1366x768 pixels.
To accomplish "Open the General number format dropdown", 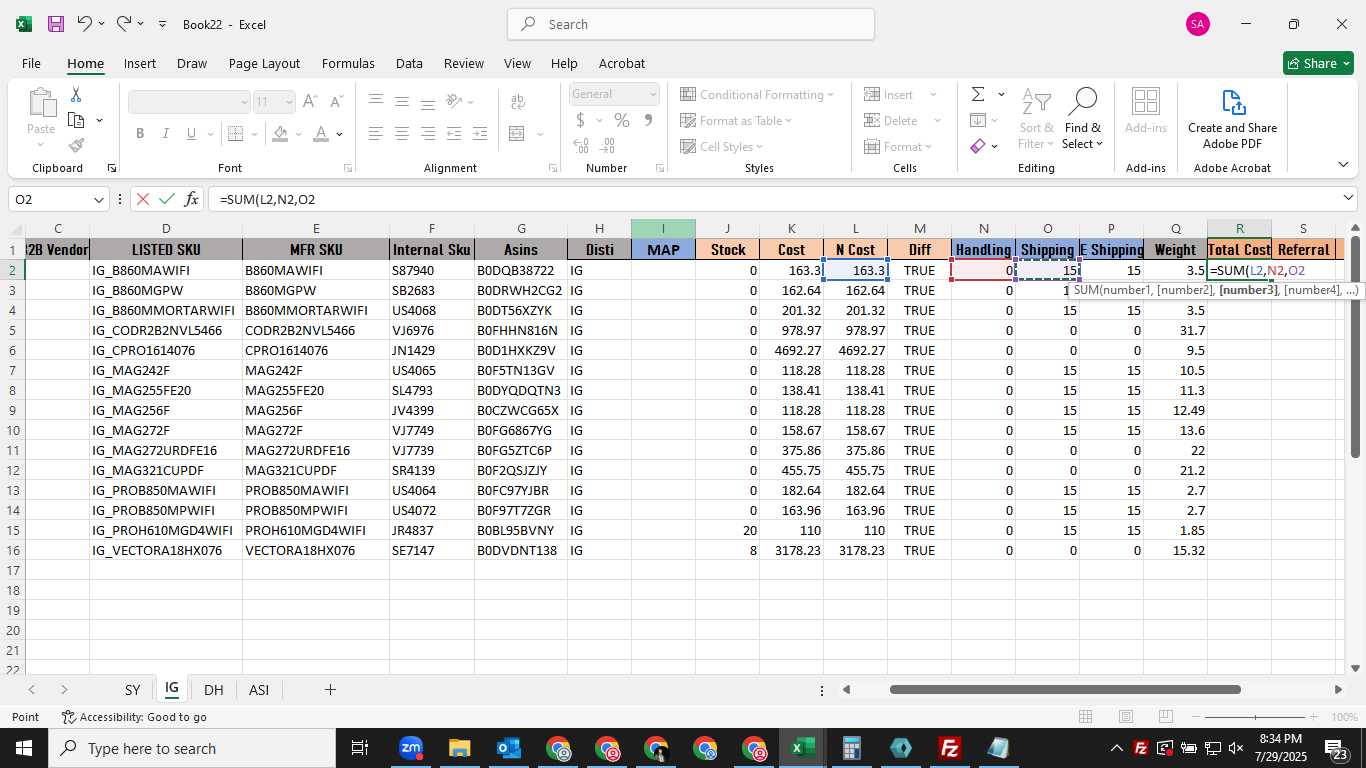I will [x=653, y=94].
